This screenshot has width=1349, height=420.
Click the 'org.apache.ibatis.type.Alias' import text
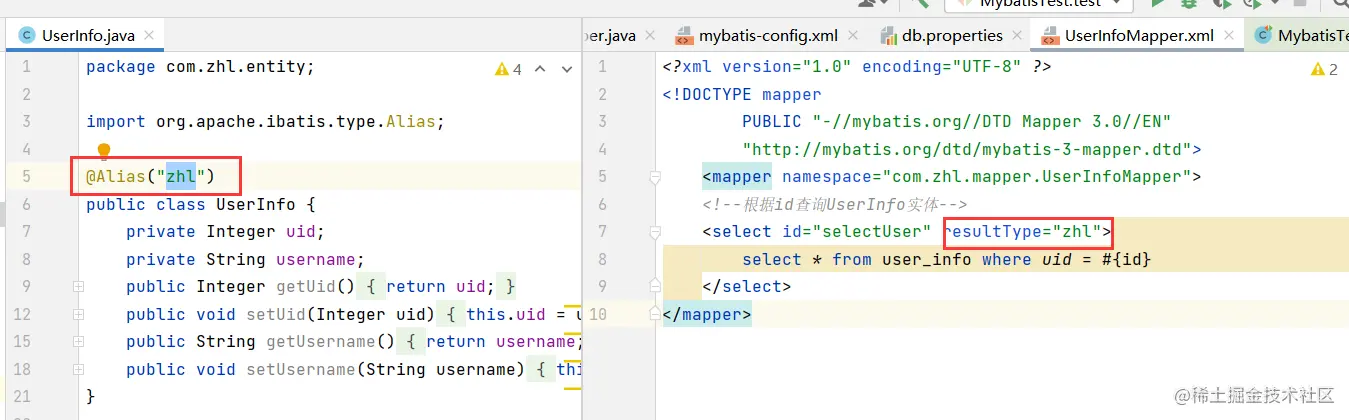coord(296,122)
